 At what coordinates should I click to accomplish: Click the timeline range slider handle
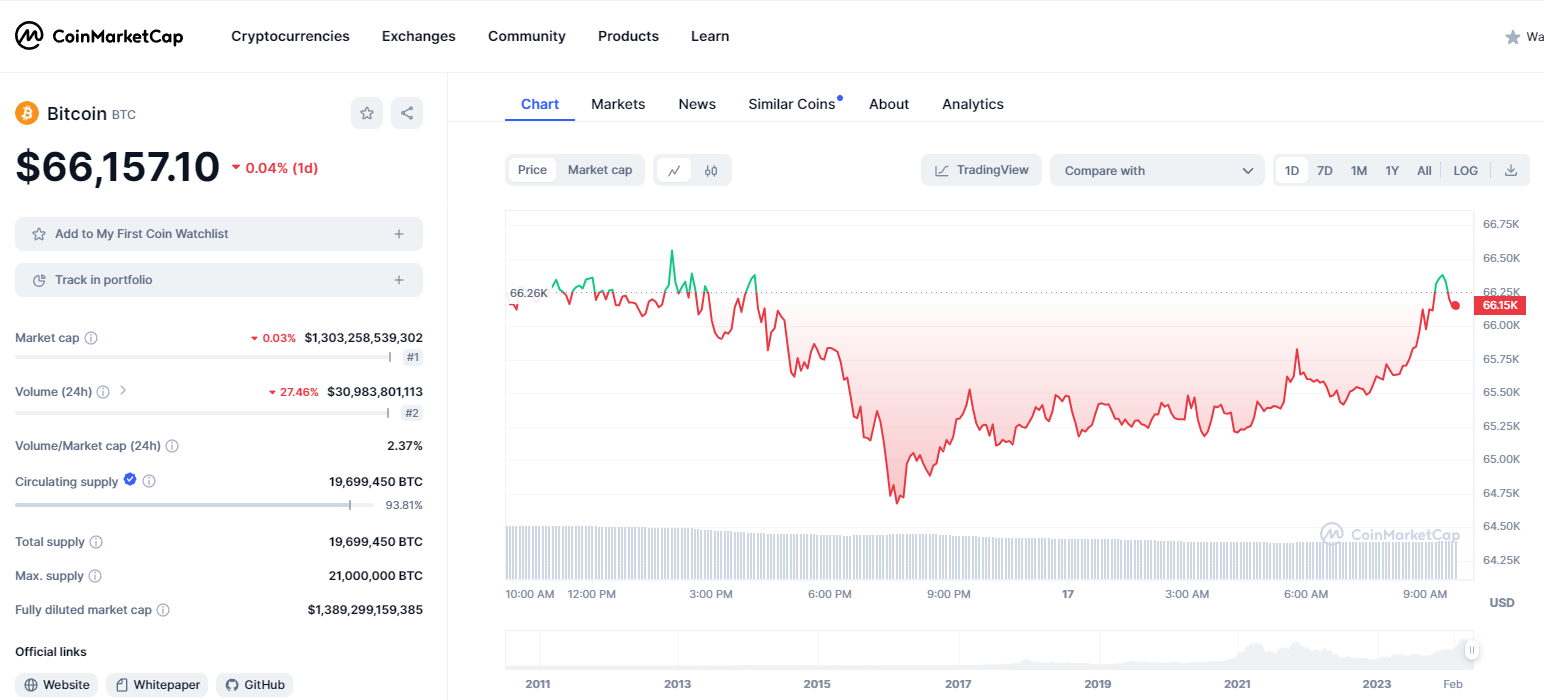(x=1471, y=651)
